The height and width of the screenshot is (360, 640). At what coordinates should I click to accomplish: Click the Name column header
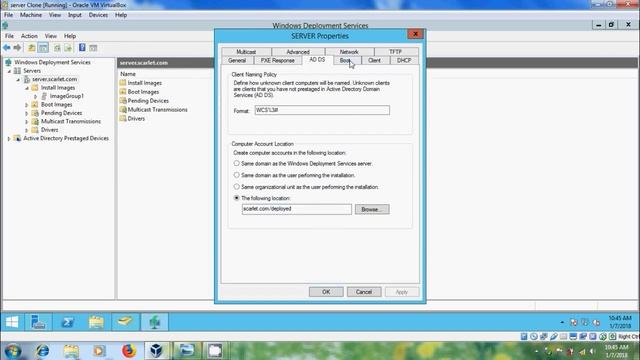128,74
